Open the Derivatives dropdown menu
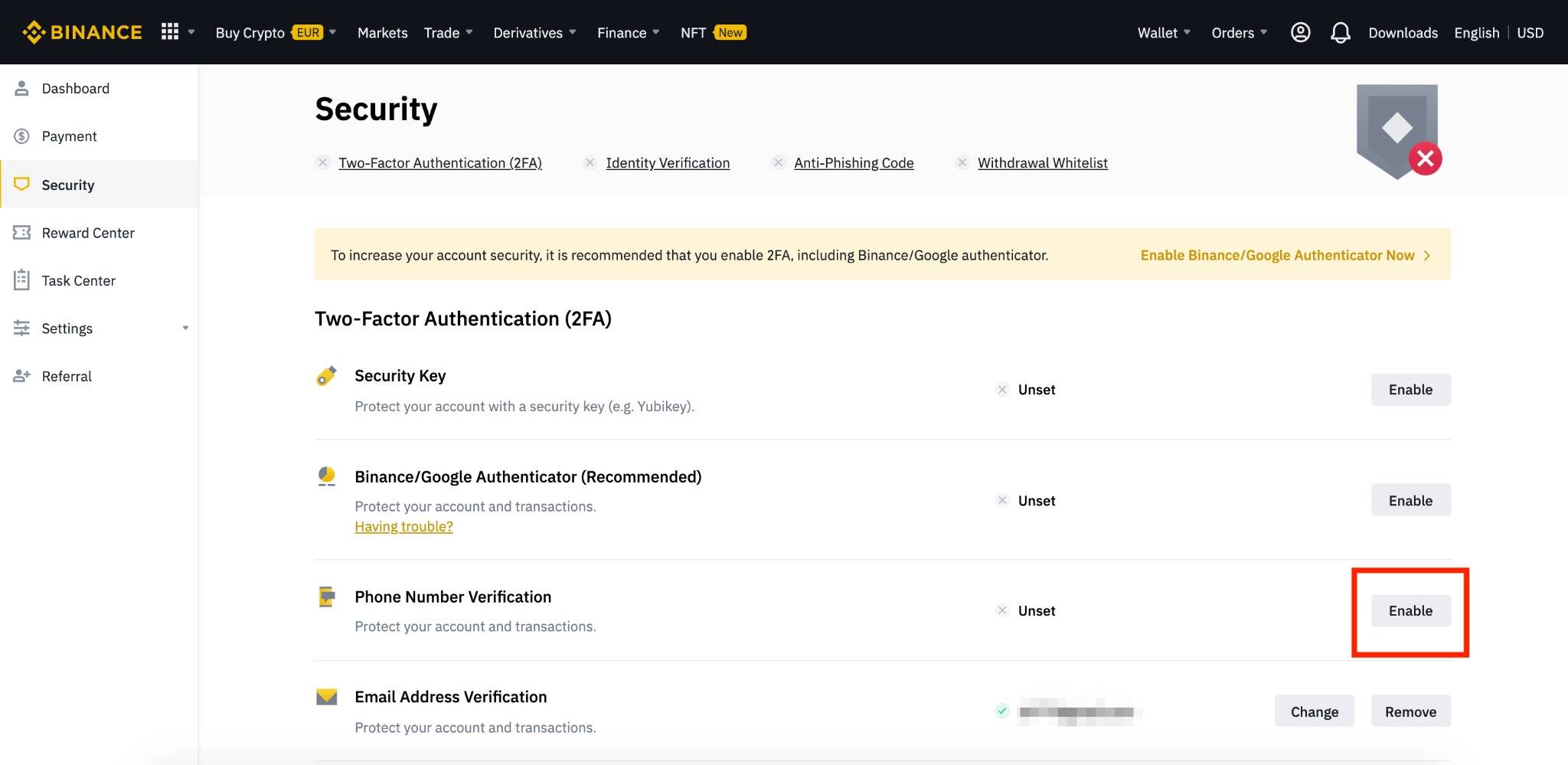This screenshot has height=765, width=1568. [534, 32]
